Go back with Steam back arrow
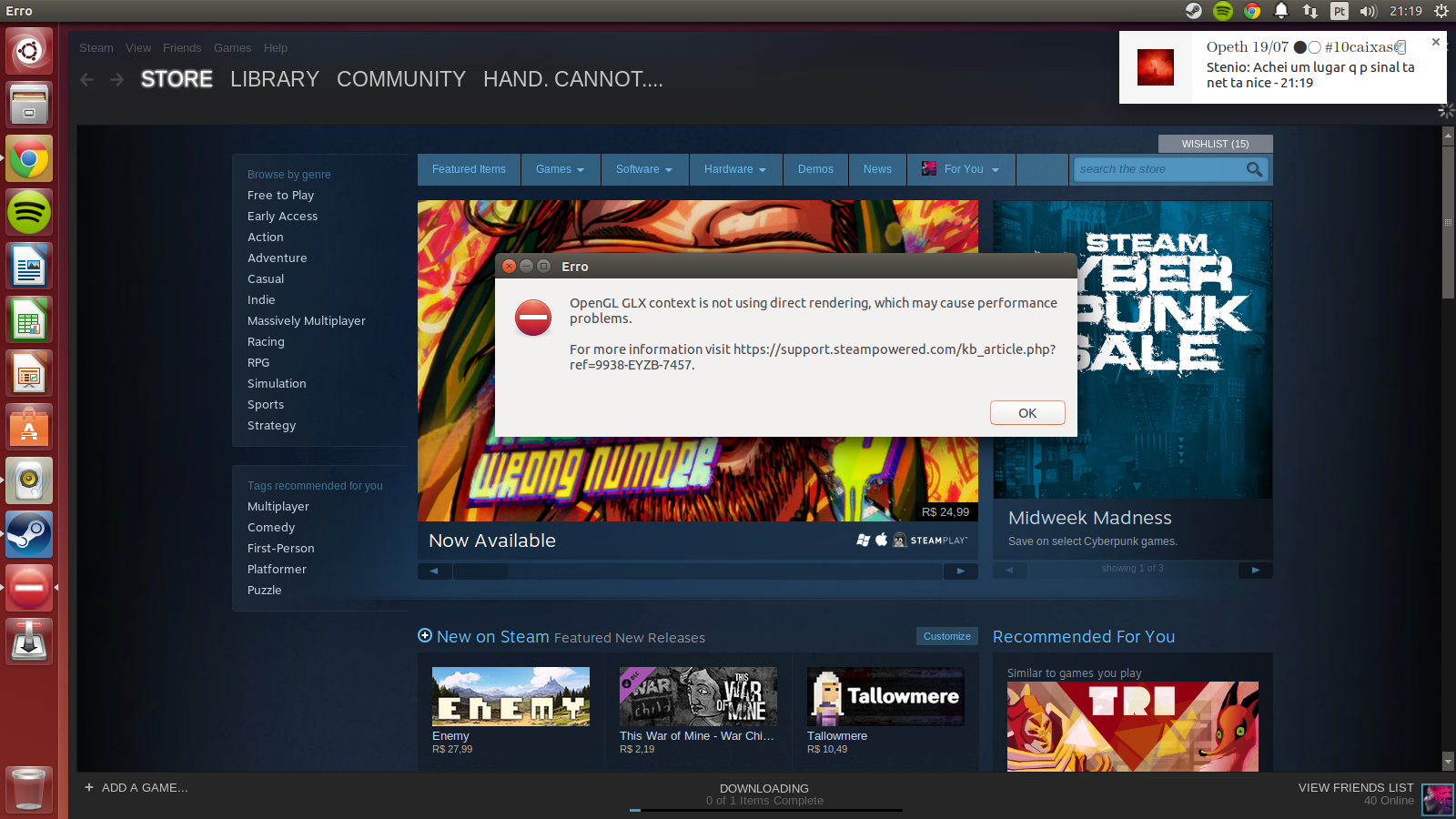This screenshot has height=819, width=1456. [x=87, y=80]
